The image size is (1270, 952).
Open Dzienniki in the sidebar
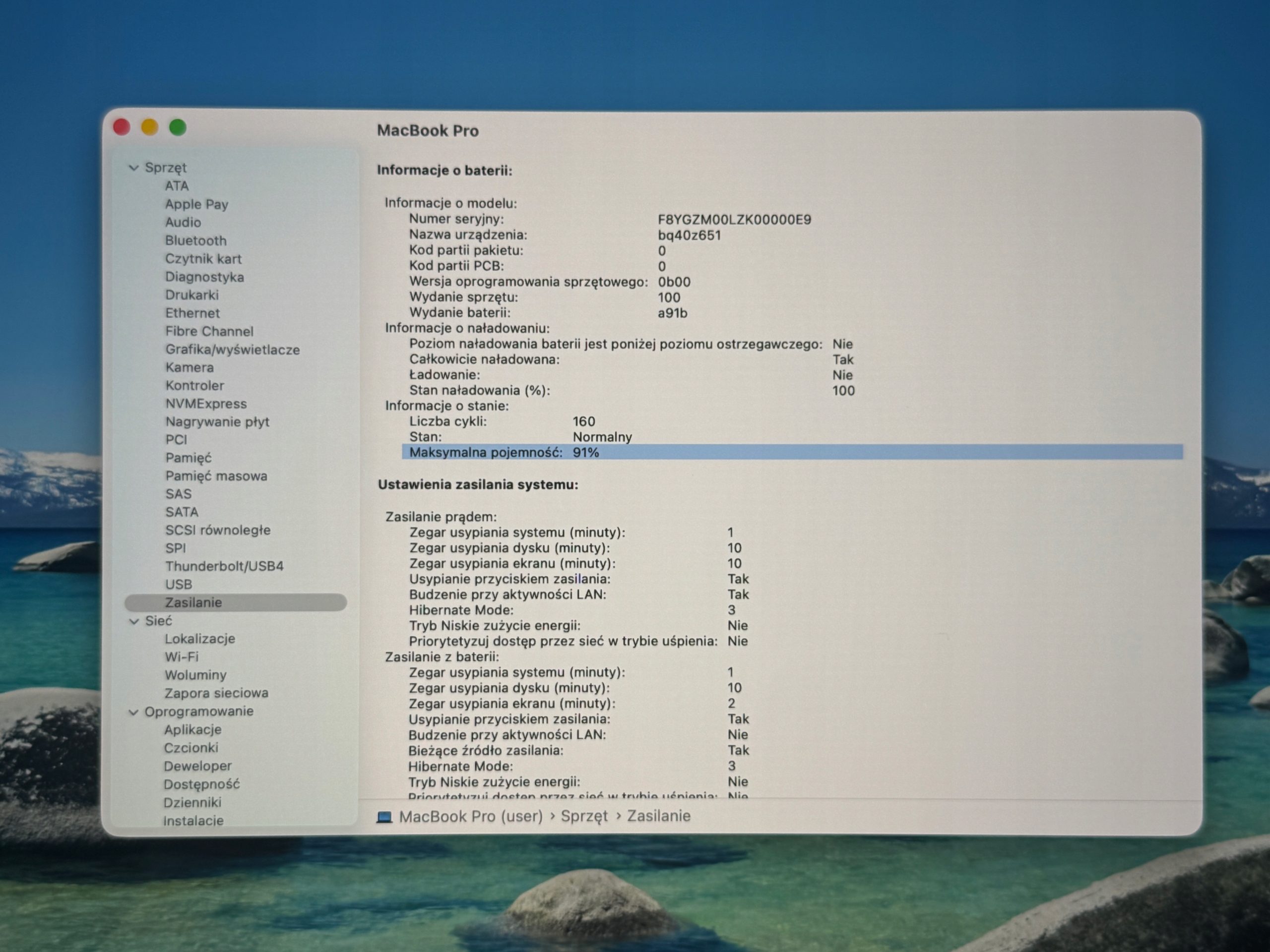(192, 802)
